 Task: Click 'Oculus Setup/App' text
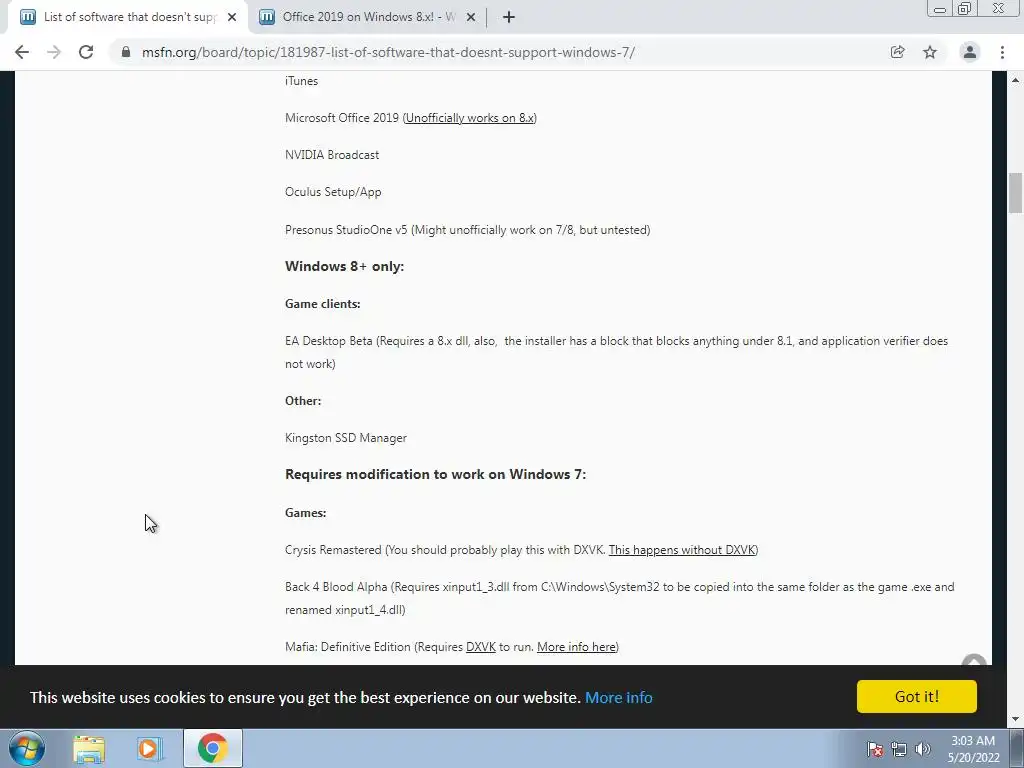(333, 192)
